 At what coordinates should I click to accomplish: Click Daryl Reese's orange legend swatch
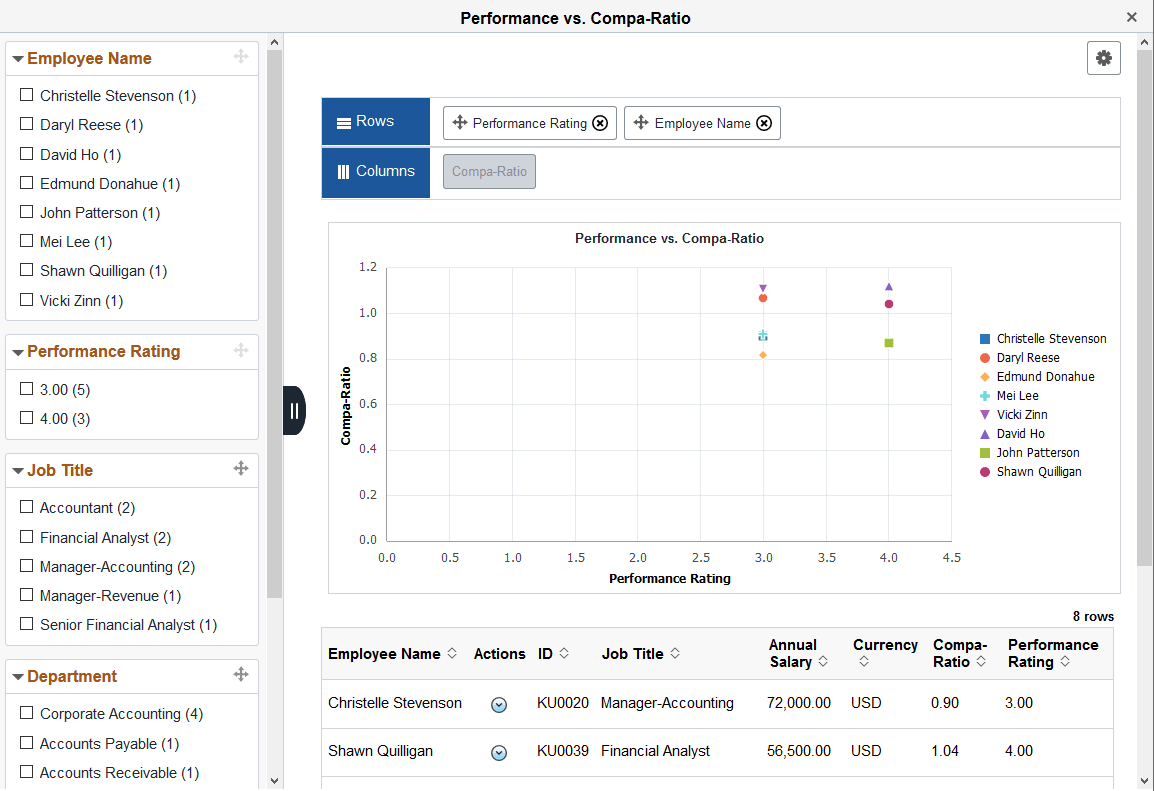point(986,357)
